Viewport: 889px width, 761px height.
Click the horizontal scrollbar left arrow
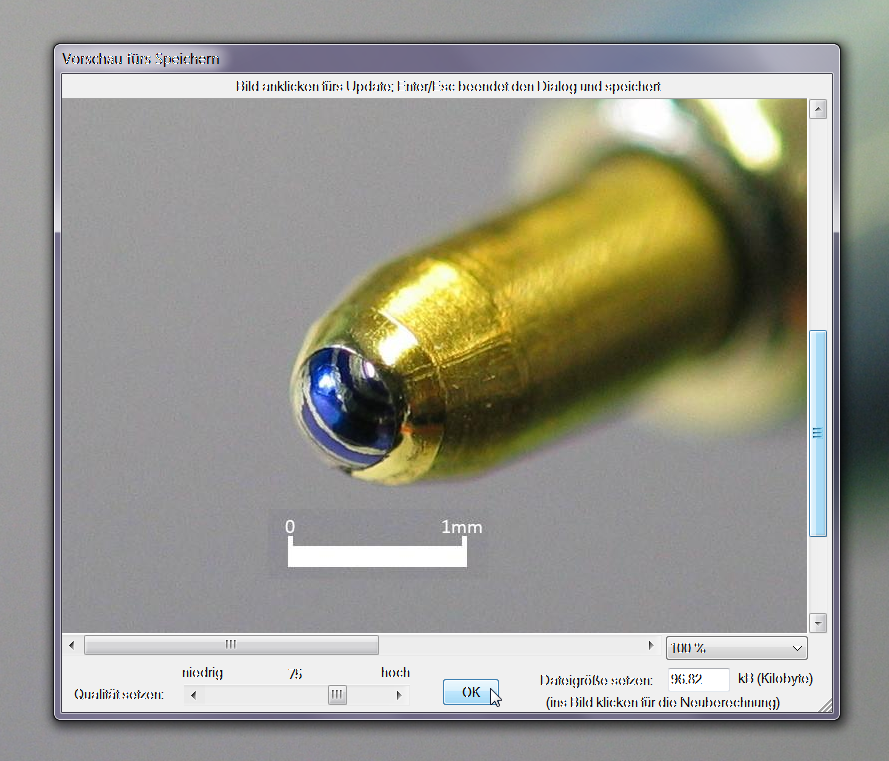point(71,645)
